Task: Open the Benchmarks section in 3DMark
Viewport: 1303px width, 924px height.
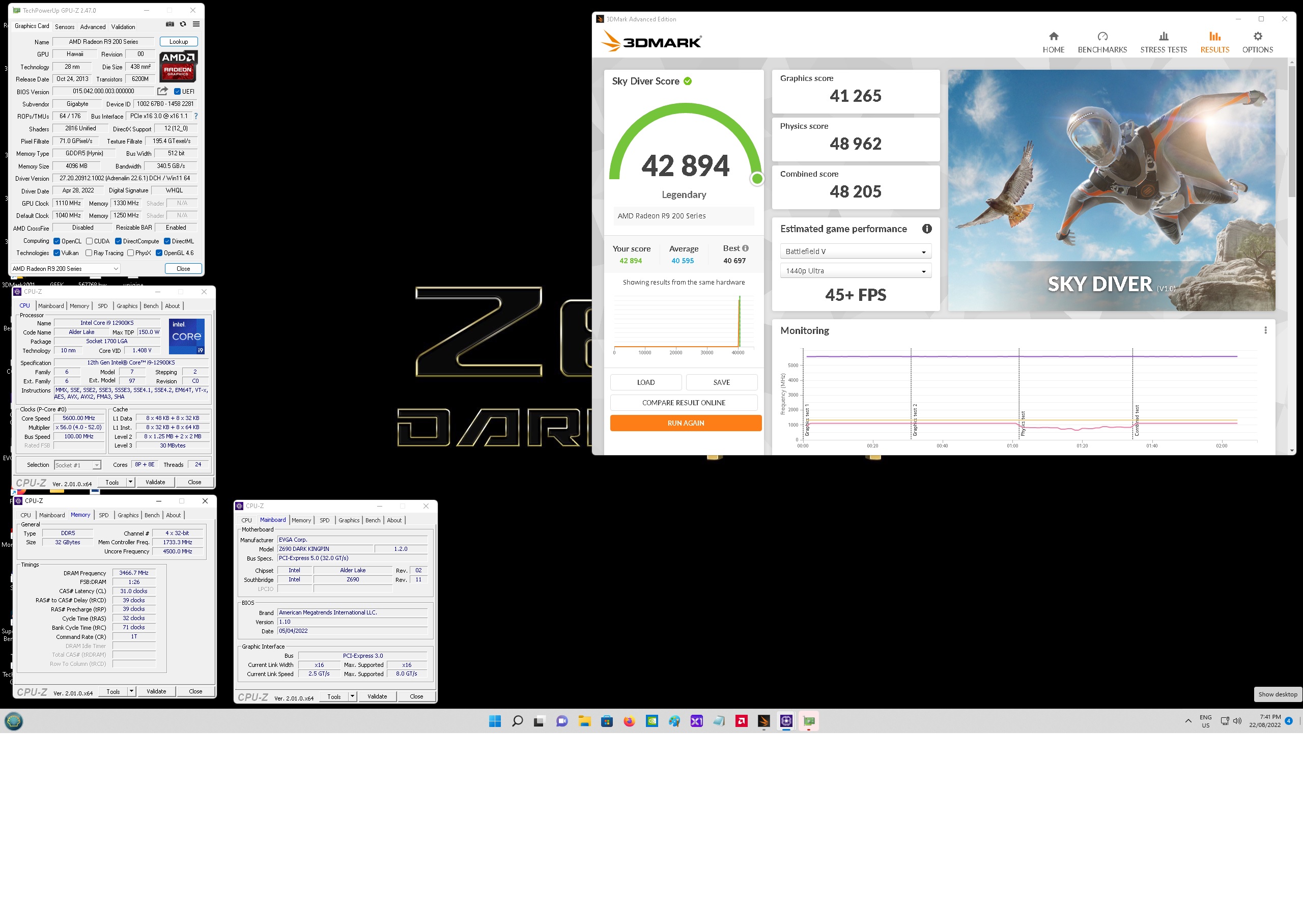Action: coord(1102,43)
